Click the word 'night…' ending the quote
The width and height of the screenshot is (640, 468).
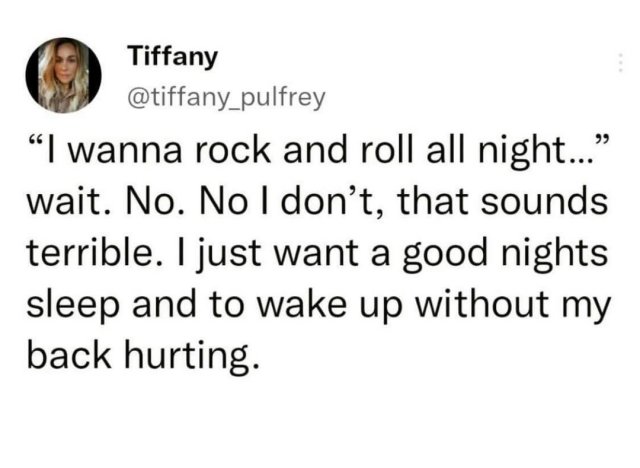pyautogui.click(x=535, y=153)
